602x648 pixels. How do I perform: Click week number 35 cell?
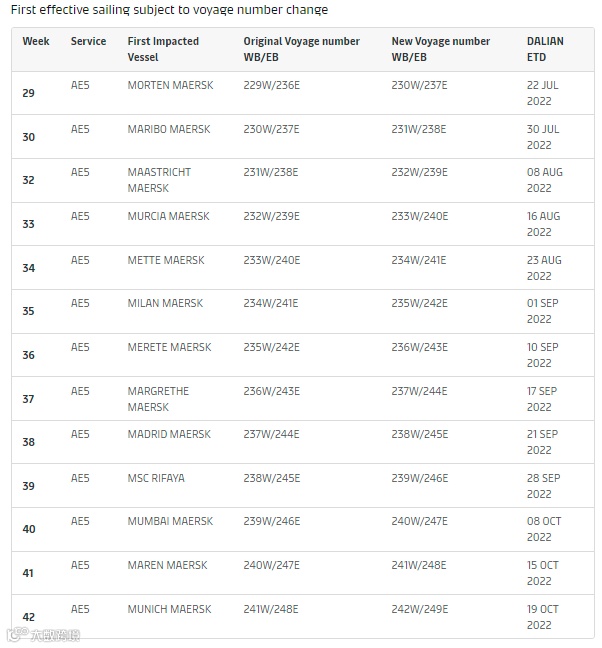click(x=28, y=311)
